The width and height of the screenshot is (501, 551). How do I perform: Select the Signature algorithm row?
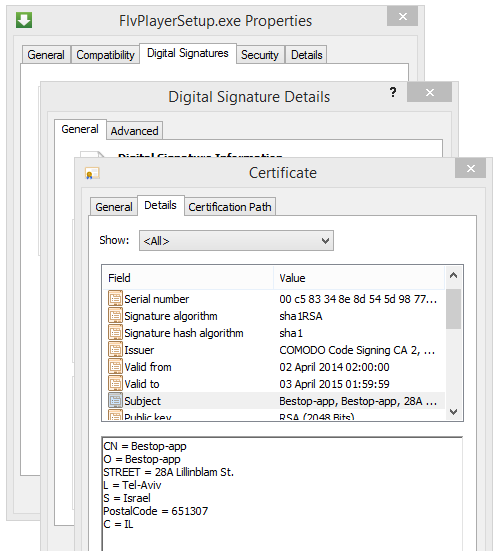(x=274, y=316)
